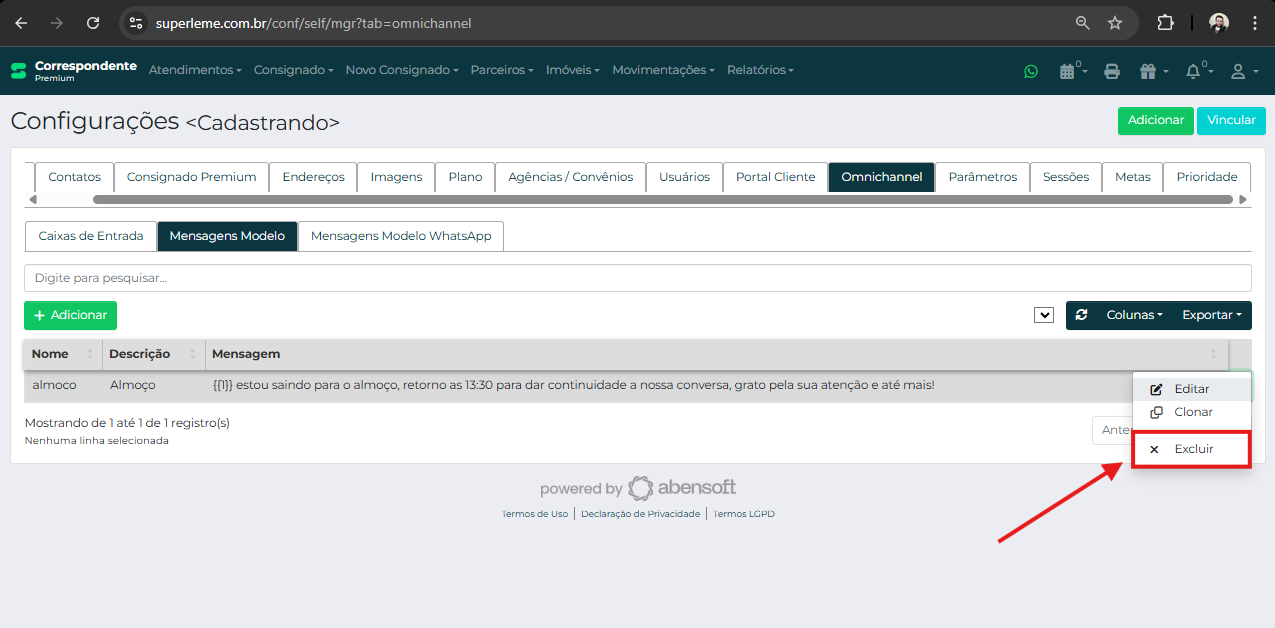Click the printer icon in navbar
The image size is (1275, 628).
pos(1111,71)
